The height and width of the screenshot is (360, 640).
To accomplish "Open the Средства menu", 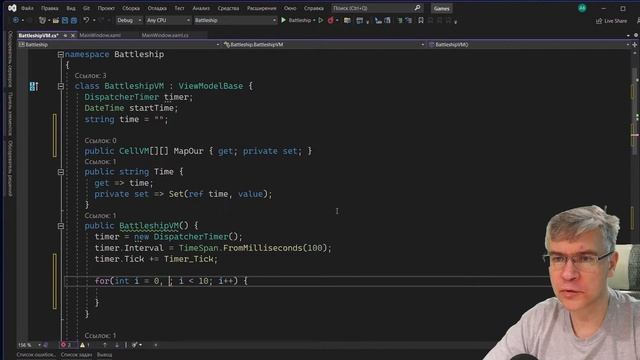I will (x=228, y=8).
